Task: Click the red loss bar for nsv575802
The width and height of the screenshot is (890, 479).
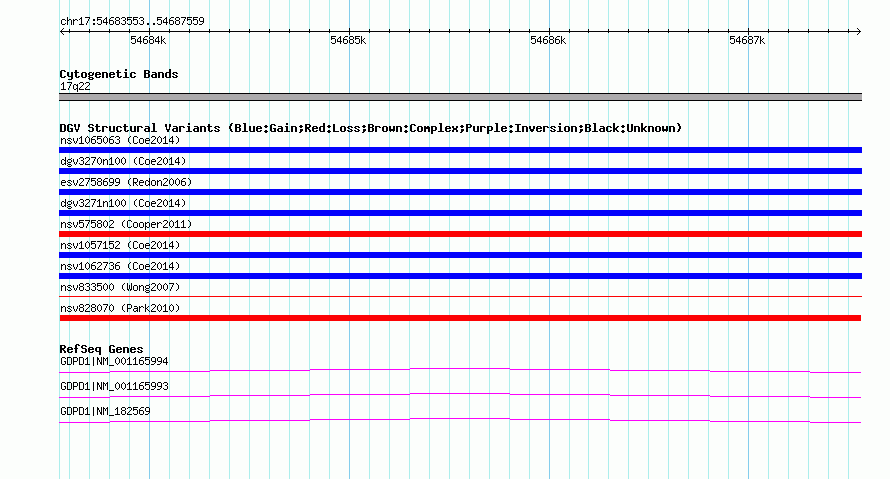Action: pyautogui.click(x=460, y=234)
